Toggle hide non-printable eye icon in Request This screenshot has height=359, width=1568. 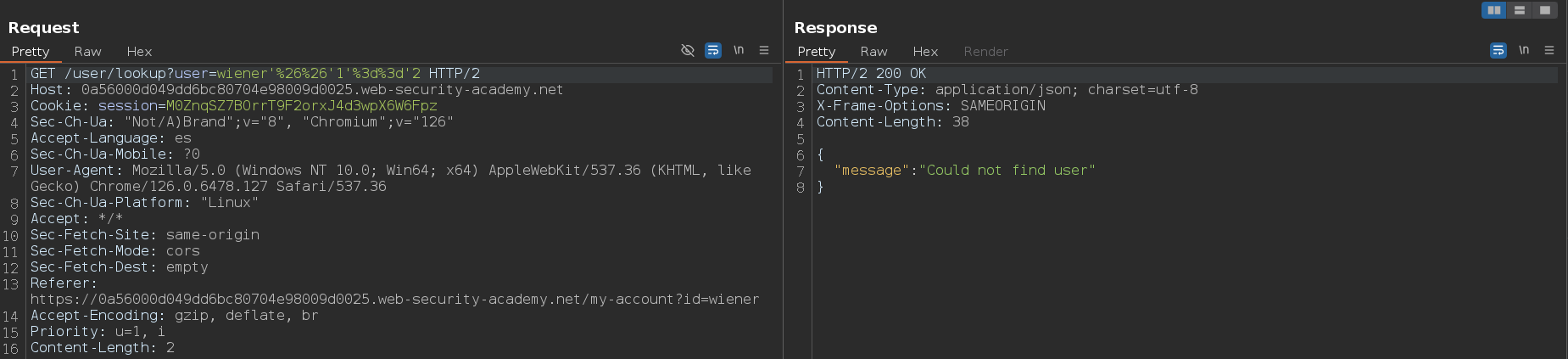(x=688, y=51)
